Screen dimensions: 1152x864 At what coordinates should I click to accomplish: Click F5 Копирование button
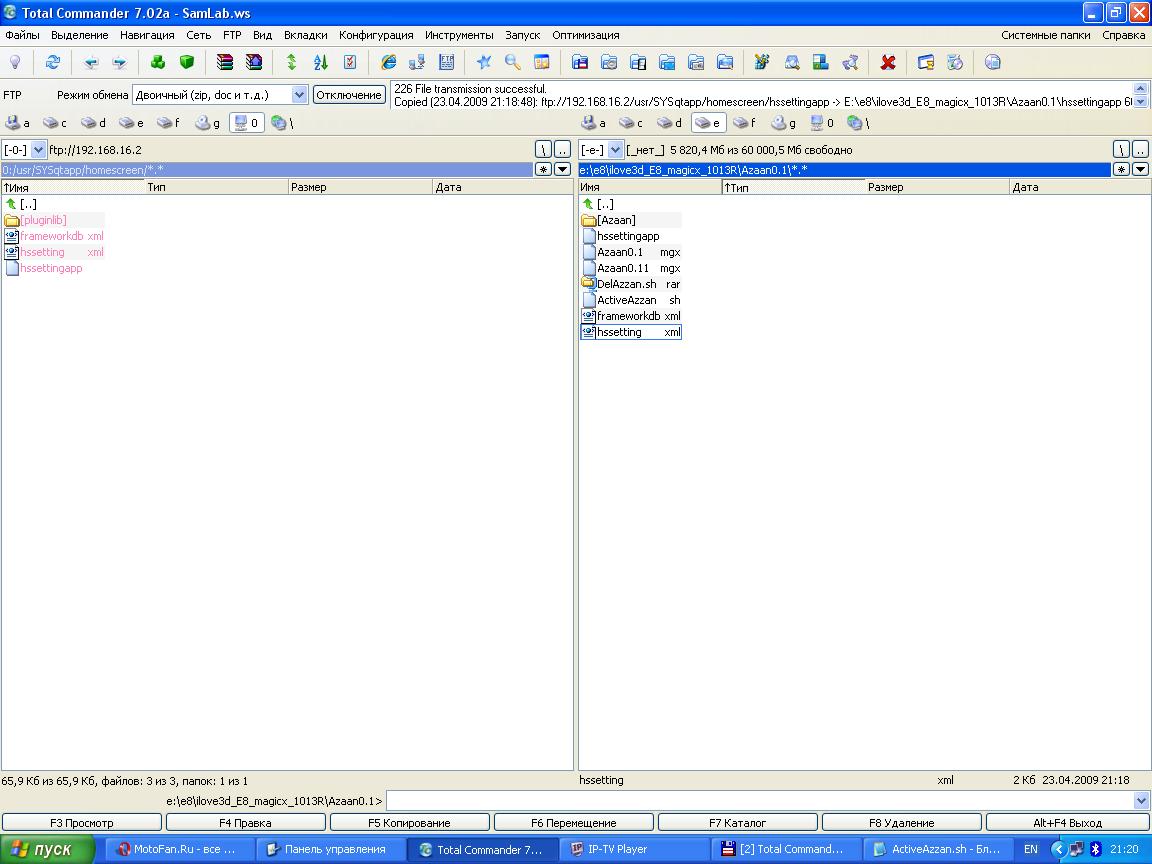[x=409, y=823]
